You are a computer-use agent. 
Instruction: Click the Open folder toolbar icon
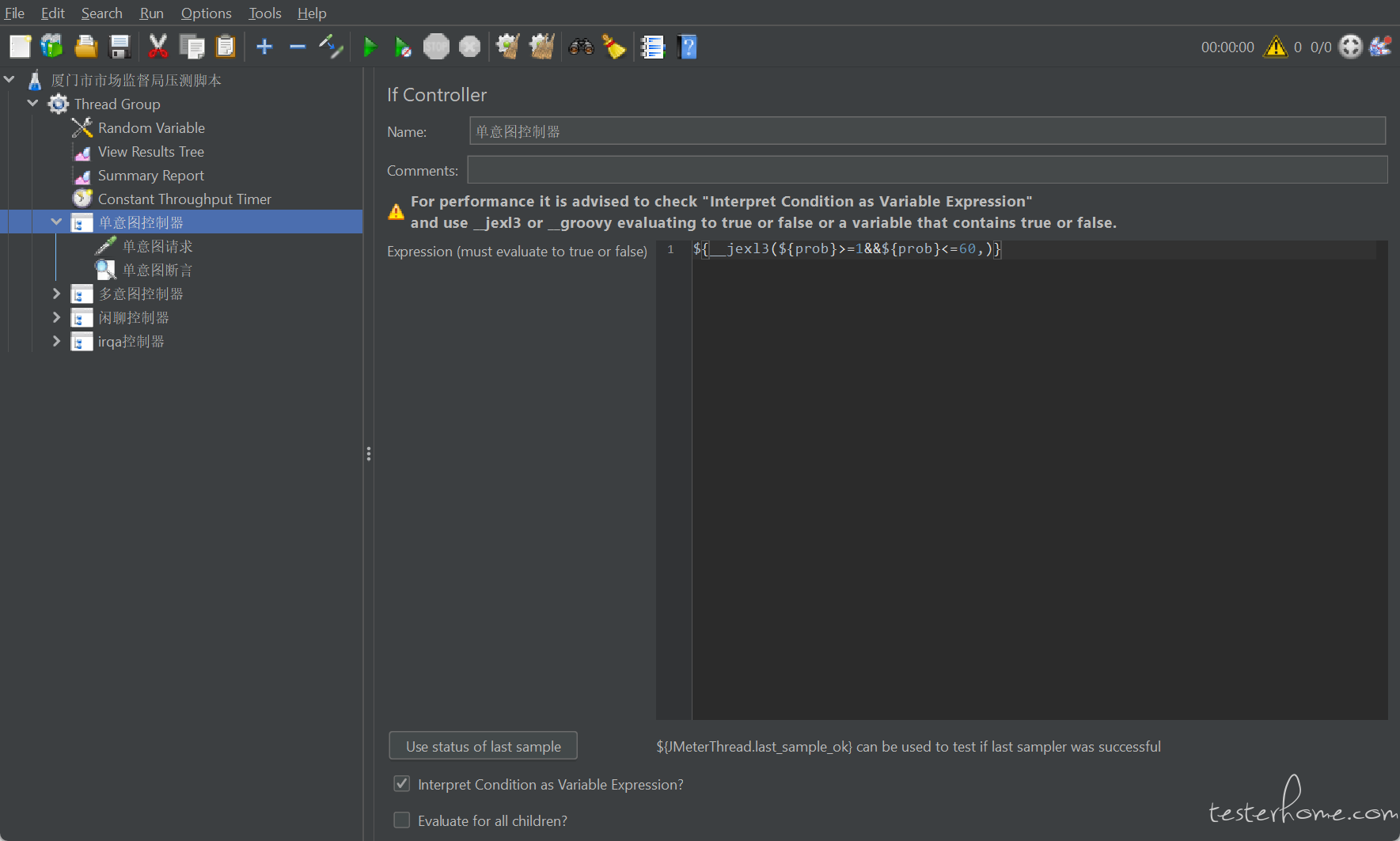(85, 47)
